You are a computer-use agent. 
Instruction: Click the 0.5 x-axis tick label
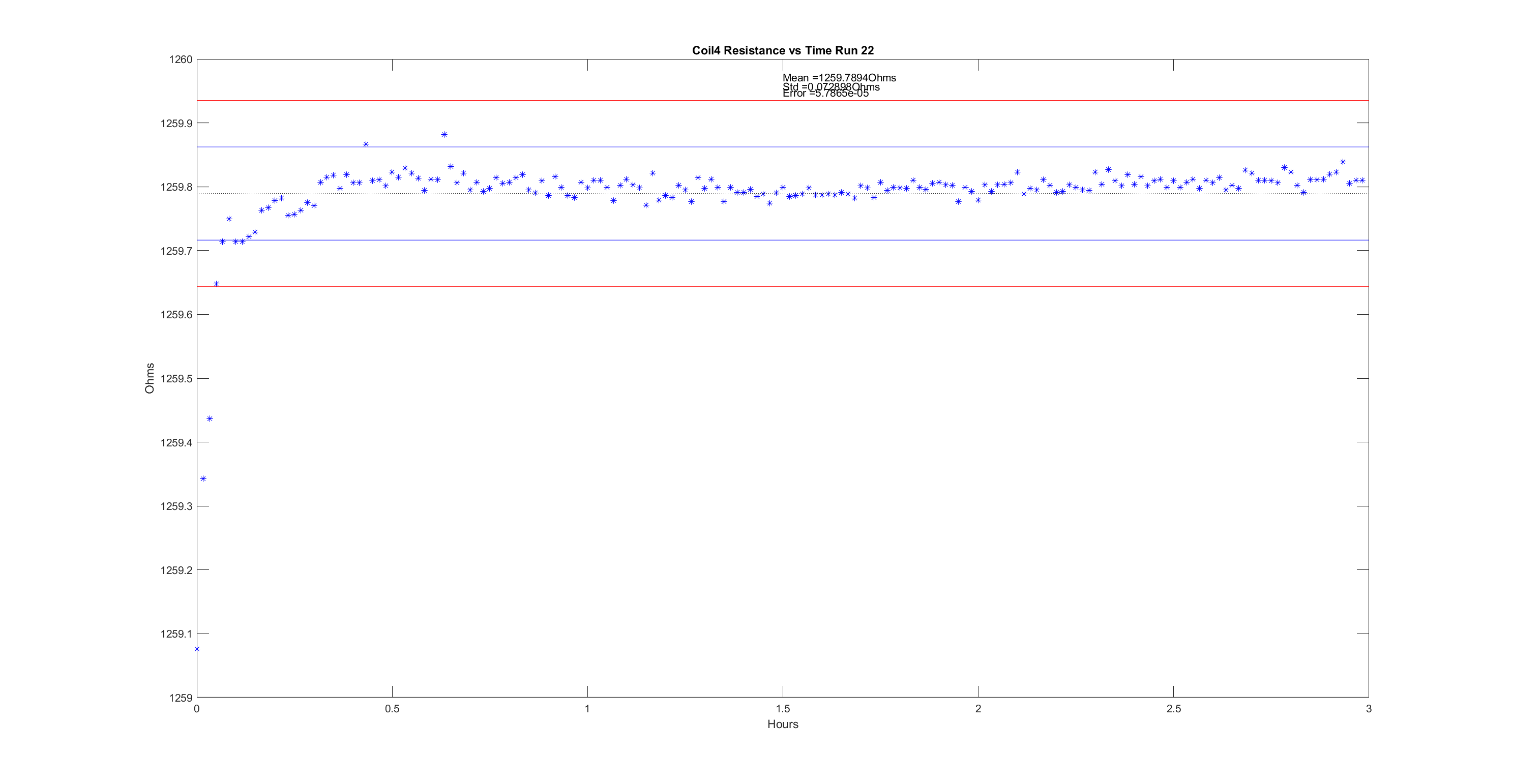click(392, 709)
